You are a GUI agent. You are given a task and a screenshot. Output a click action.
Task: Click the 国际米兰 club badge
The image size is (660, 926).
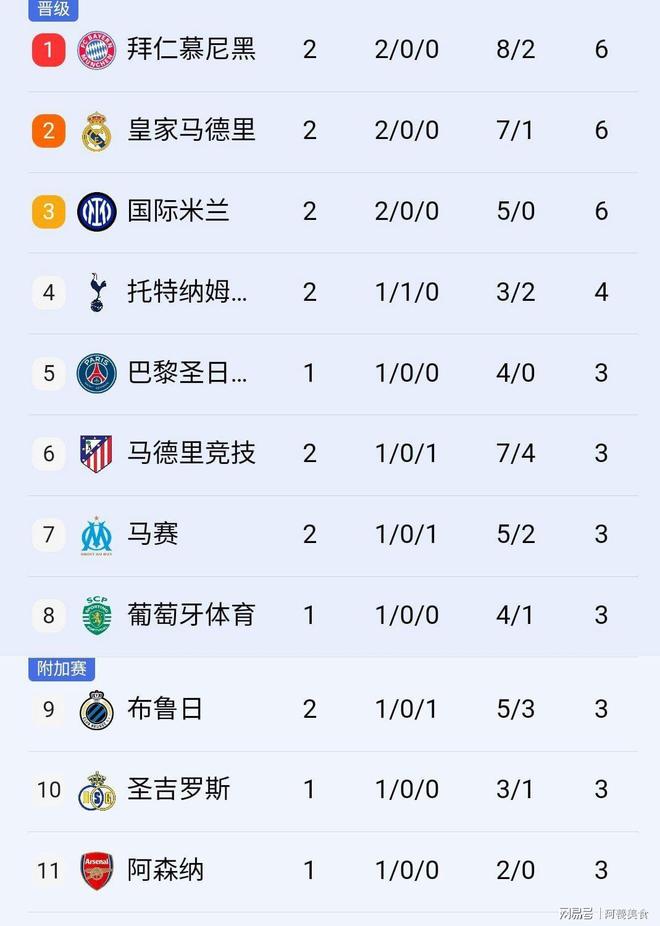pyautogui.click(x=93, y=211)
